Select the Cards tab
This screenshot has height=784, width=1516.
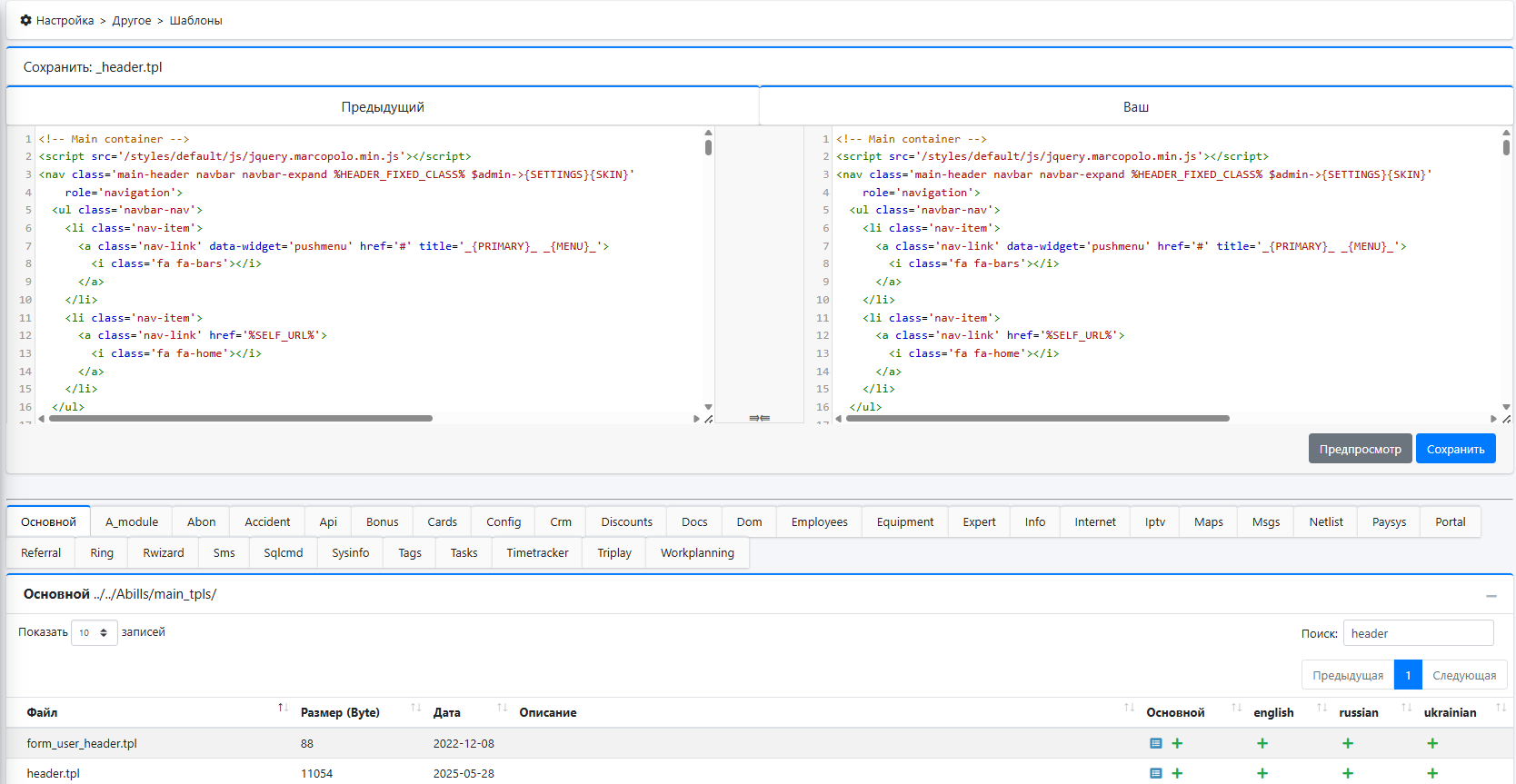pos(443,521)
